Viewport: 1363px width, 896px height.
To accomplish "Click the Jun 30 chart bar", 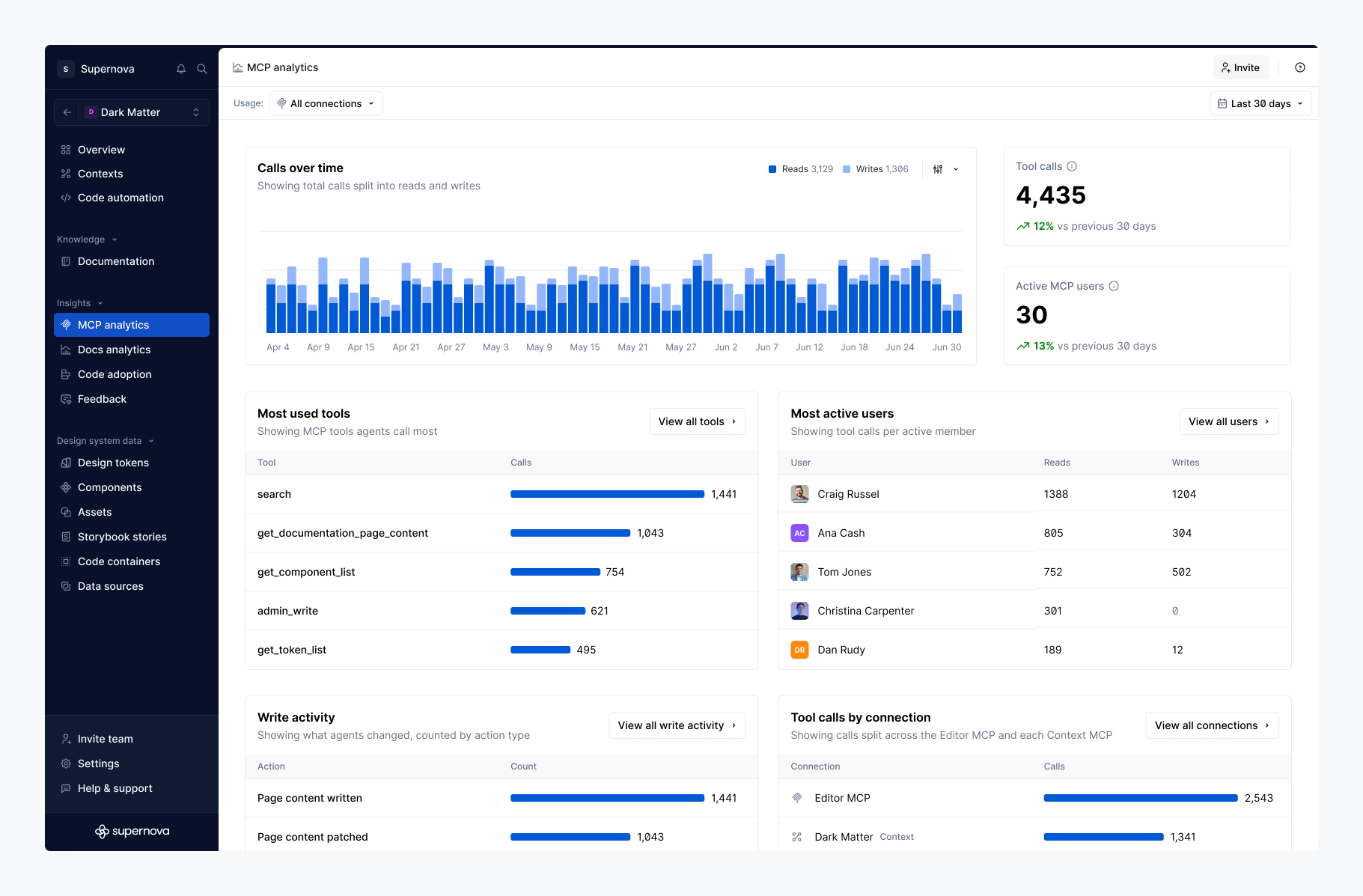I will (x=957, y=314).
